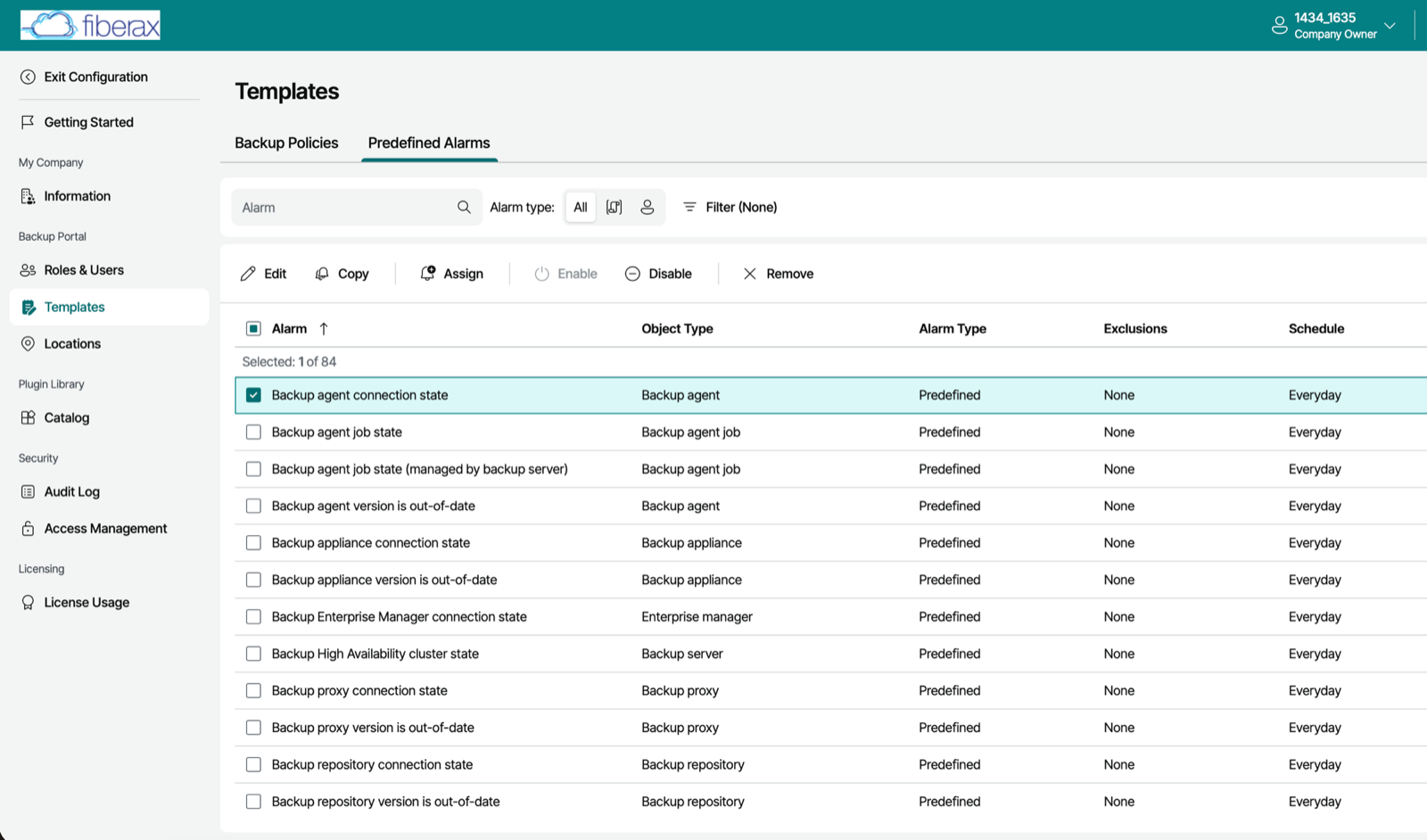
Task: Check the Backup agent job state checkbox
Action: pos(253,432)
